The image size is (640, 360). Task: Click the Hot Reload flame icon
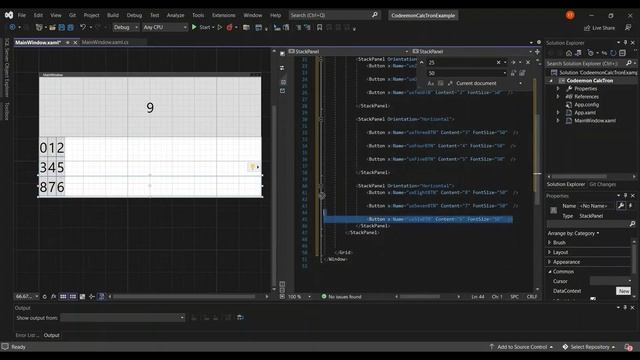(229, 27)
